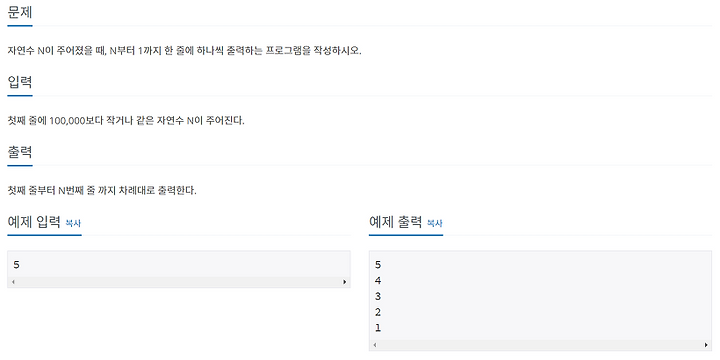Click the 입력 section heading
Viewport: 720px width, 360px height.
tap(20, 82)
